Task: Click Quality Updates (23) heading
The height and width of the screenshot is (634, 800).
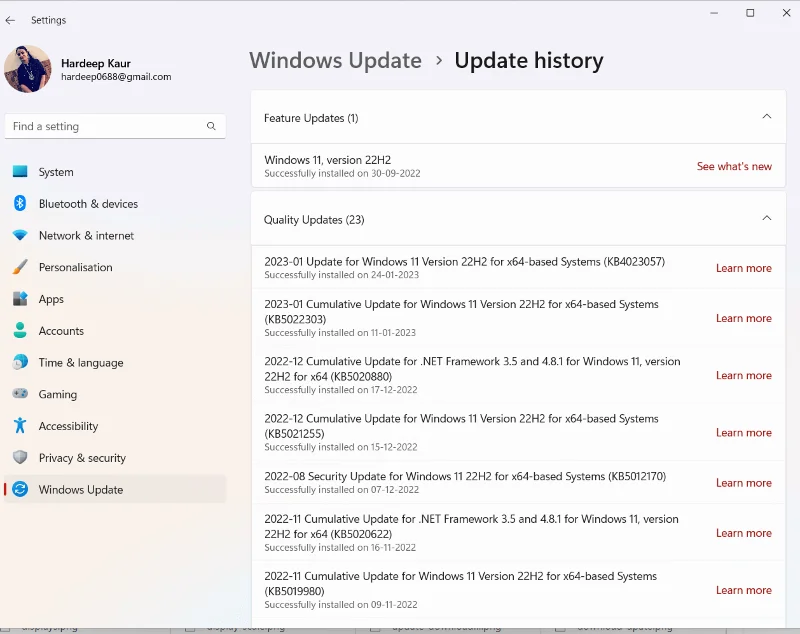Action: [x=314, y=220]
